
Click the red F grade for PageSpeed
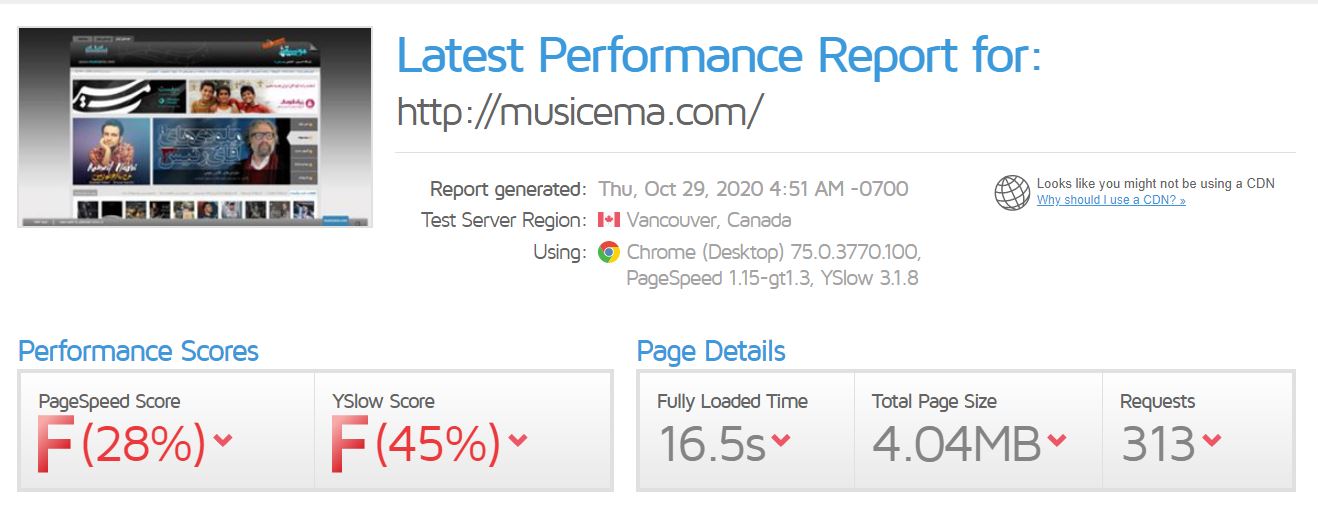55,445
